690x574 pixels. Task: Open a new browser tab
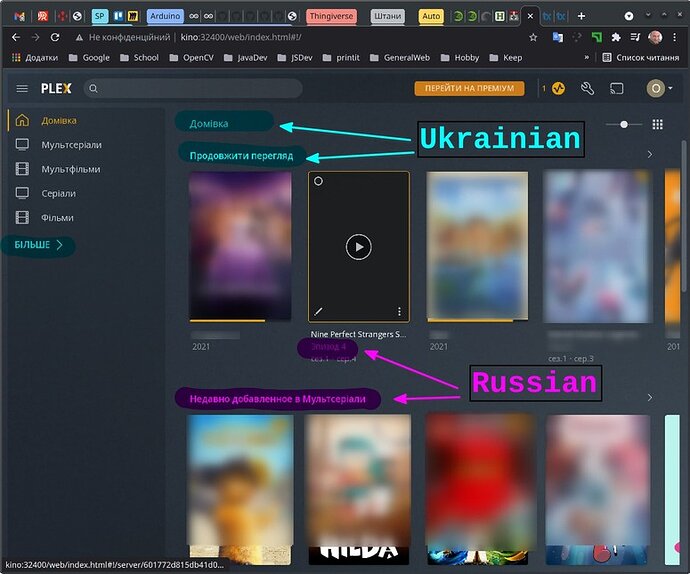pyautogui.click(x=581, y=16)
